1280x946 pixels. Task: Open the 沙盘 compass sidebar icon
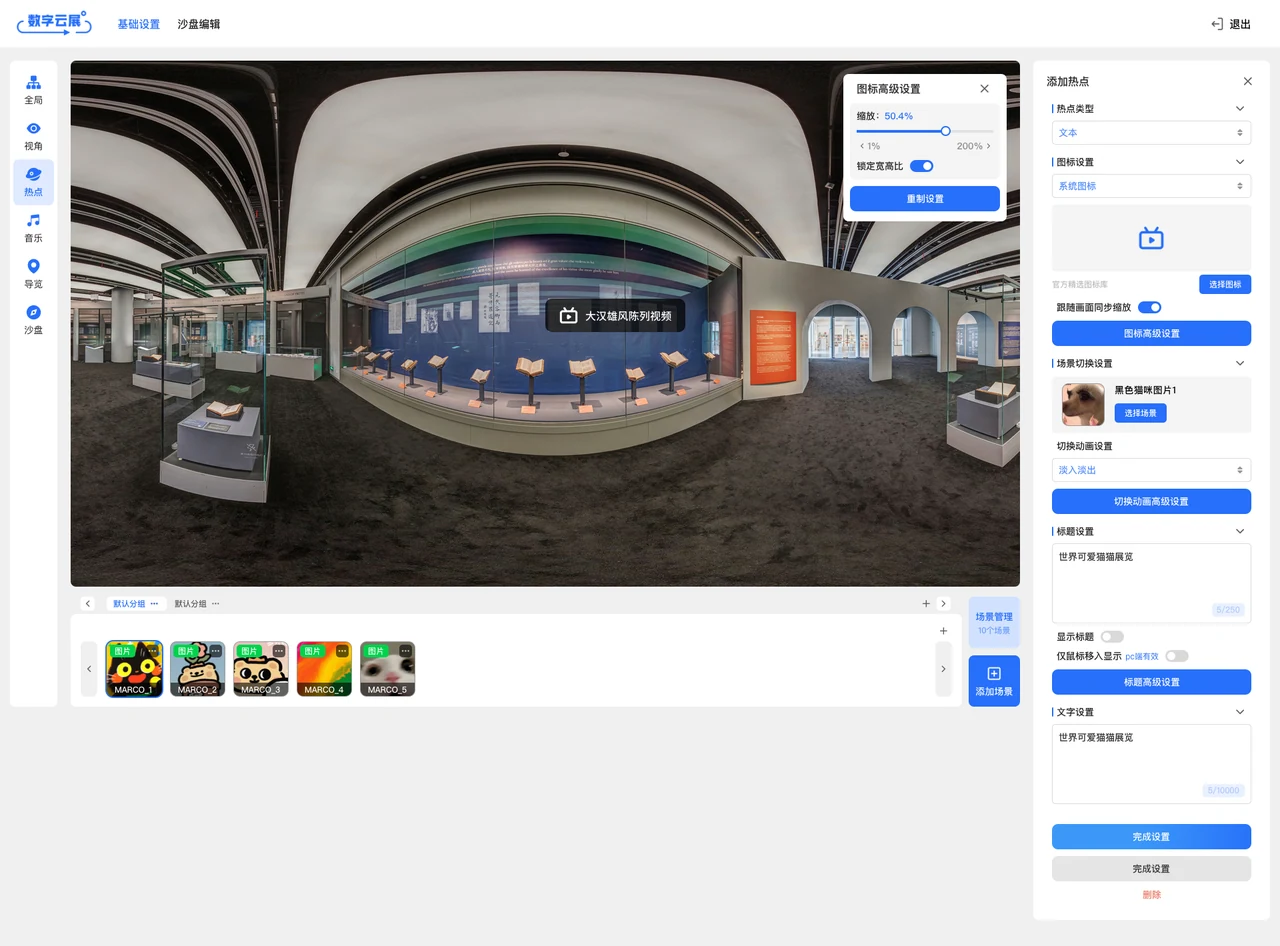pos(33,320)
